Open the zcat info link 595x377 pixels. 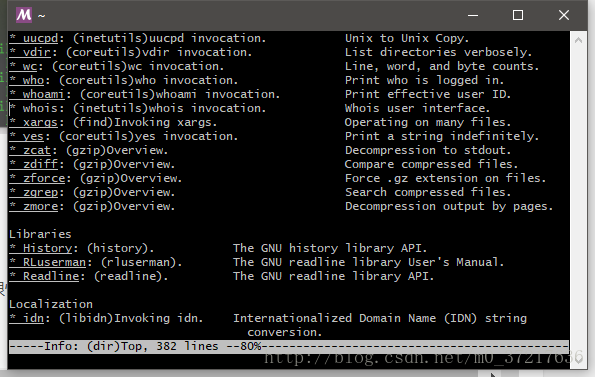(x=30, y=151)
